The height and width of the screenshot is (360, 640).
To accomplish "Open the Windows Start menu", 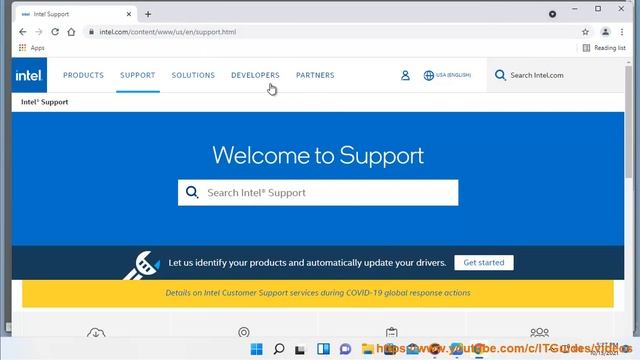I will click(257, 349).
